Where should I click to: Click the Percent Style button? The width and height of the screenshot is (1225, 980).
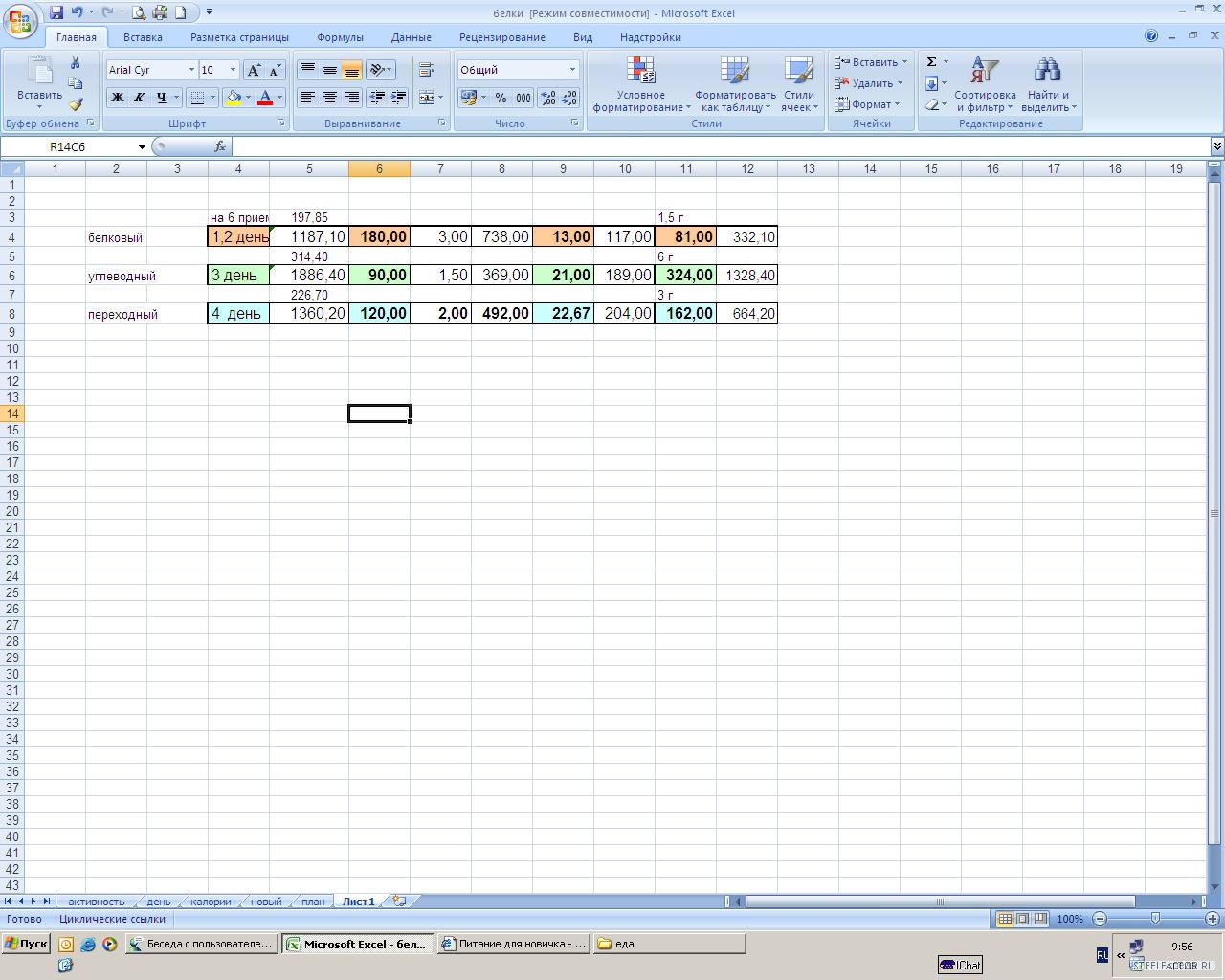tap(501, 98)
